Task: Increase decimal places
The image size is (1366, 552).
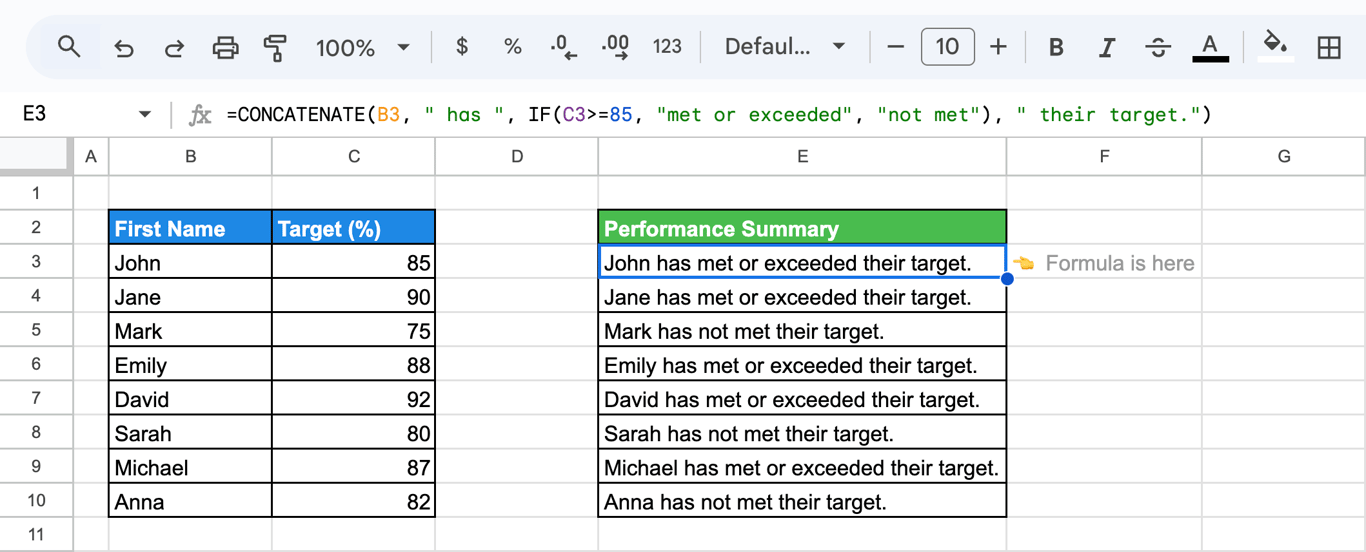Action: (x=615, y=47)
